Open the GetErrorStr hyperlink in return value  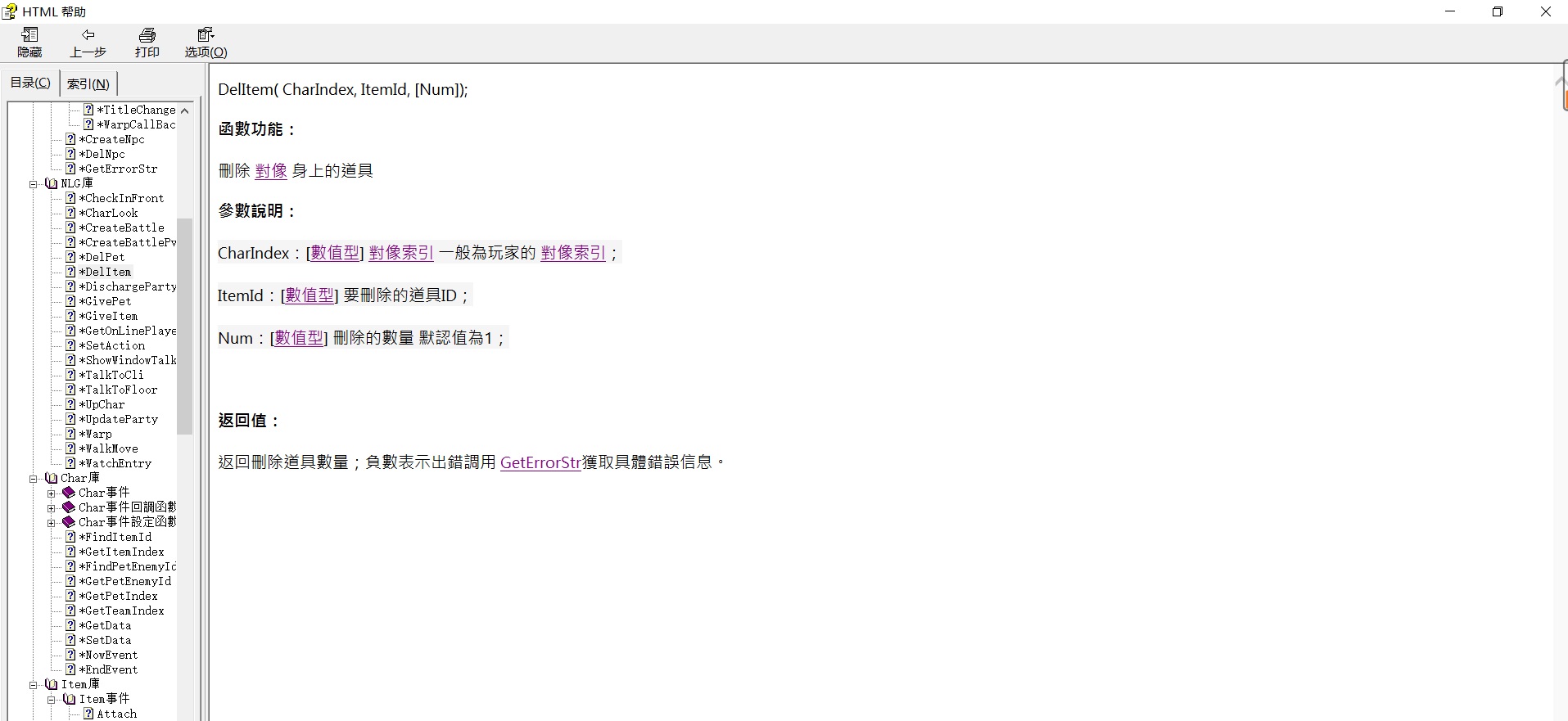point(540,462)
